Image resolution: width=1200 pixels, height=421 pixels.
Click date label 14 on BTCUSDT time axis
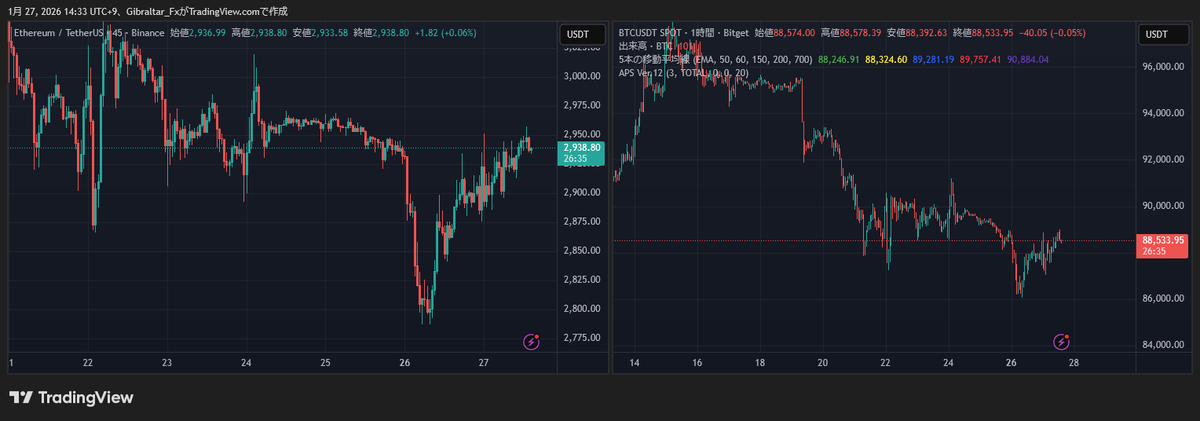(x=636, y=364)
